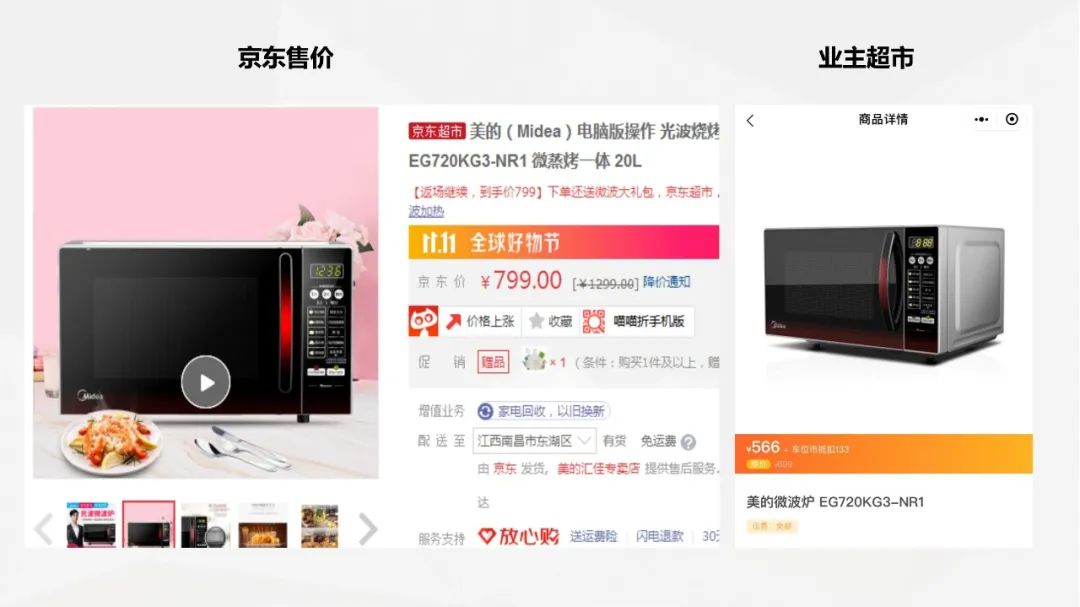The width and height of the screenshot is (1080, 607).
Task: Click the star 收藏 favorite icon
Action: (537, 321)
